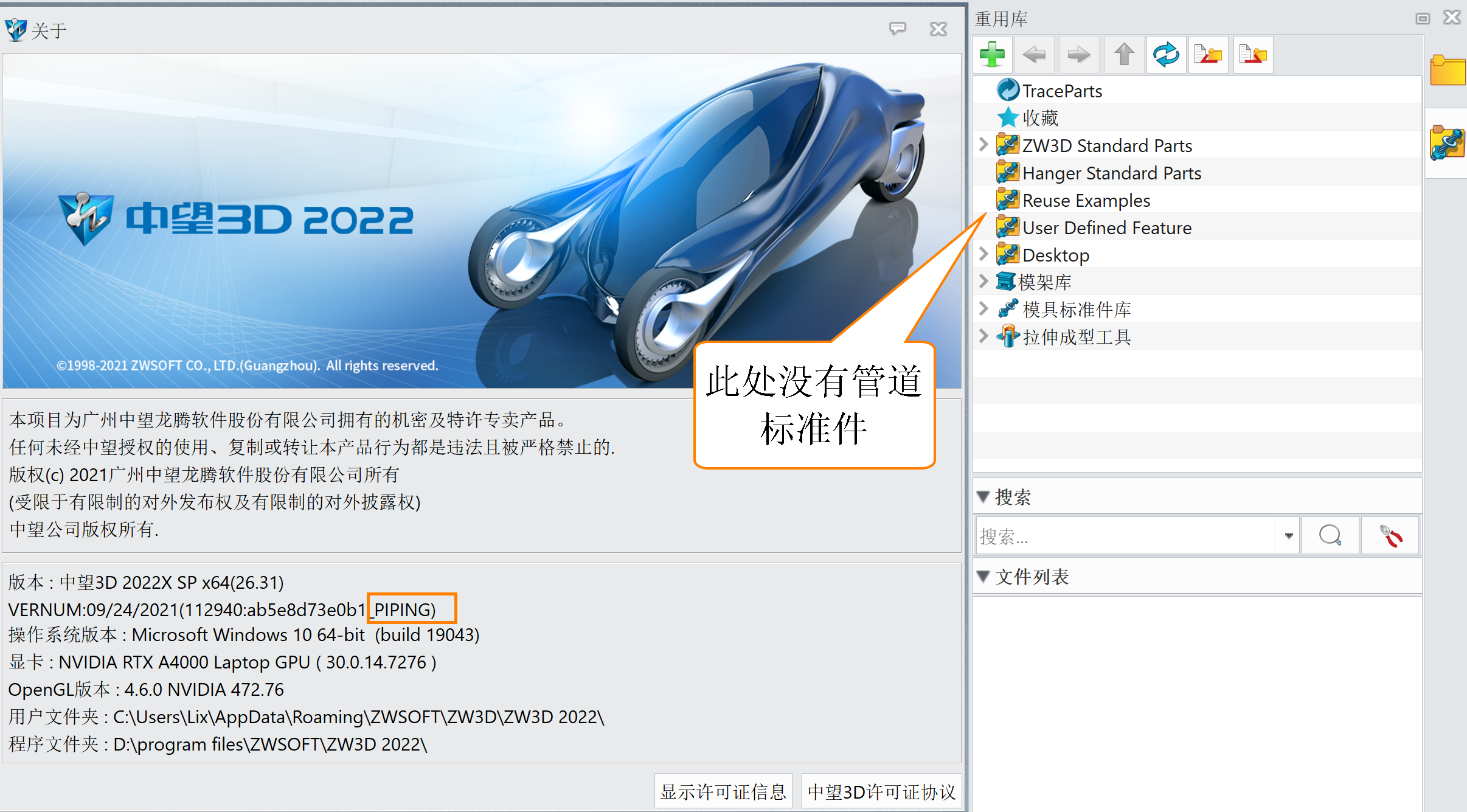Click the green plus add library icon

click(x=992, y=55)
